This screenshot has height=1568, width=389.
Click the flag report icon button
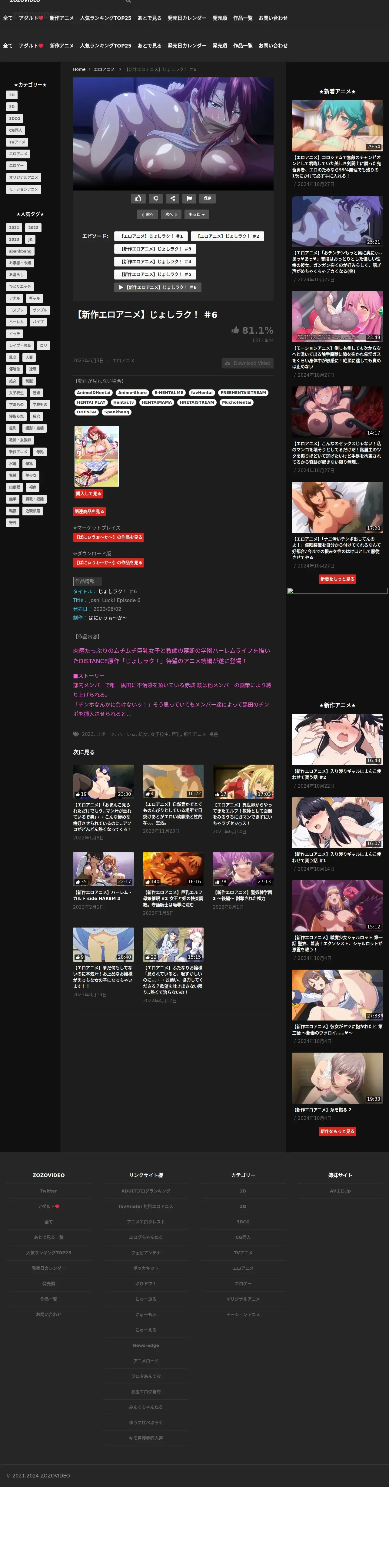click(x=189, y=198)
